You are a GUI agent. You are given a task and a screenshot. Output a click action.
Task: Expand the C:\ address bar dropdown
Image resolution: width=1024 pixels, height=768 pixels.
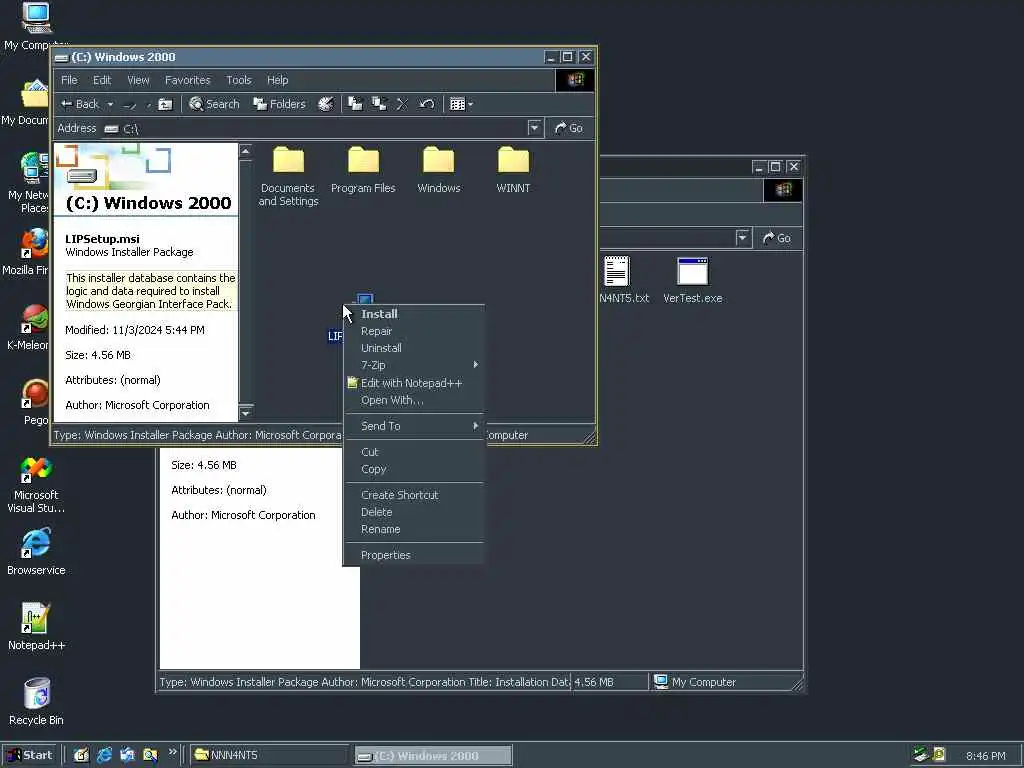(534, 128)
